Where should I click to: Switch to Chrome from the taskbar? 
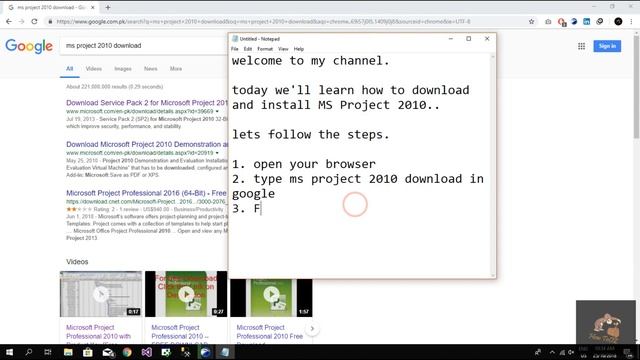[127, 352]
